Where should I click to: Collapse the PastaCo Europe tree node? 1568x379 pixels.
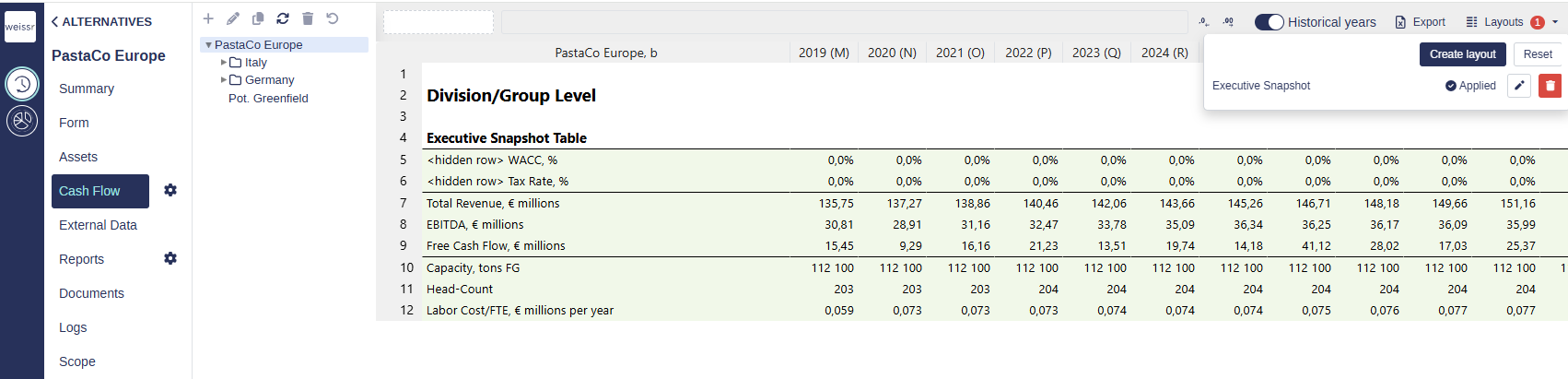[209, 45]
